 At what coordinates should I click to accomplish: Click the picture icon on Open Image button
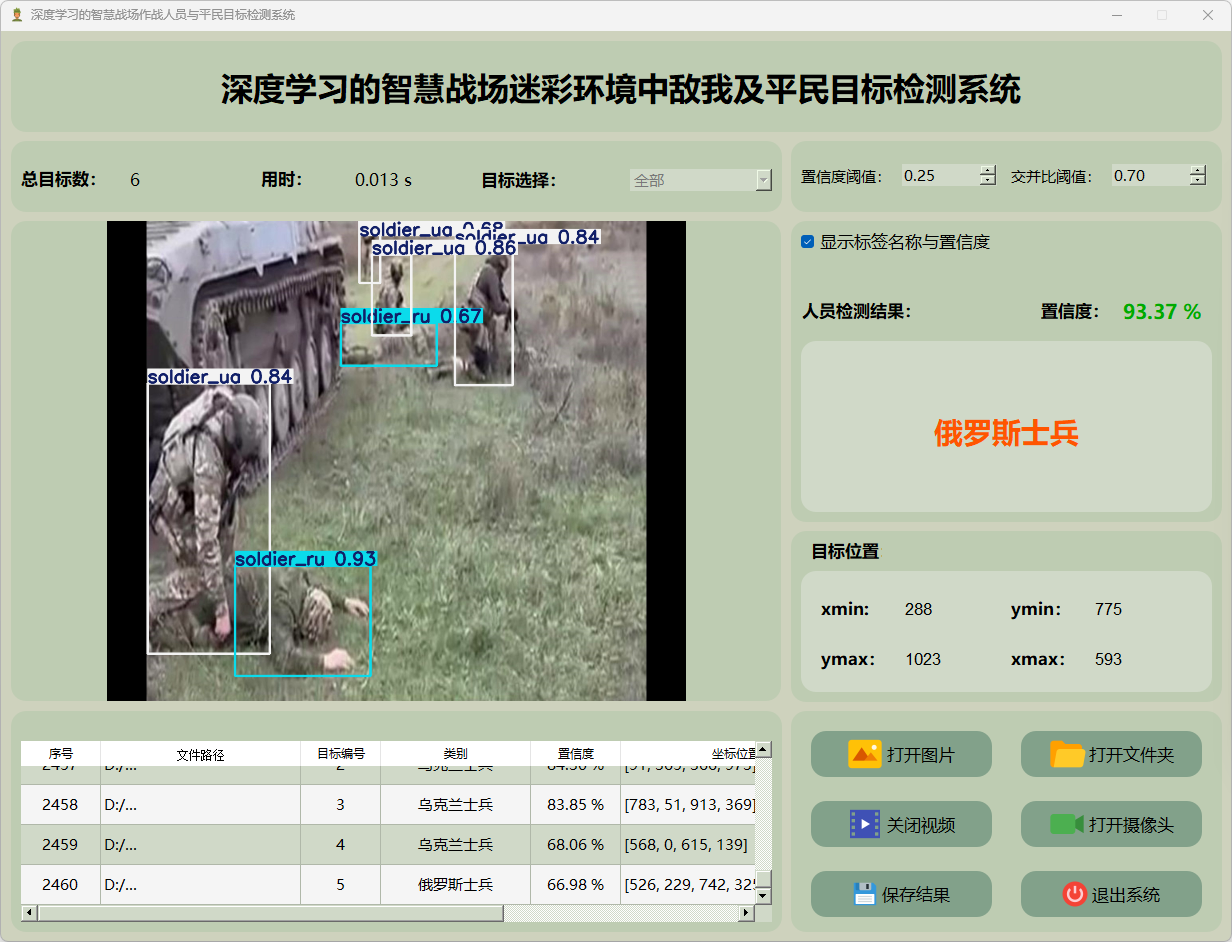pos(864,754)
